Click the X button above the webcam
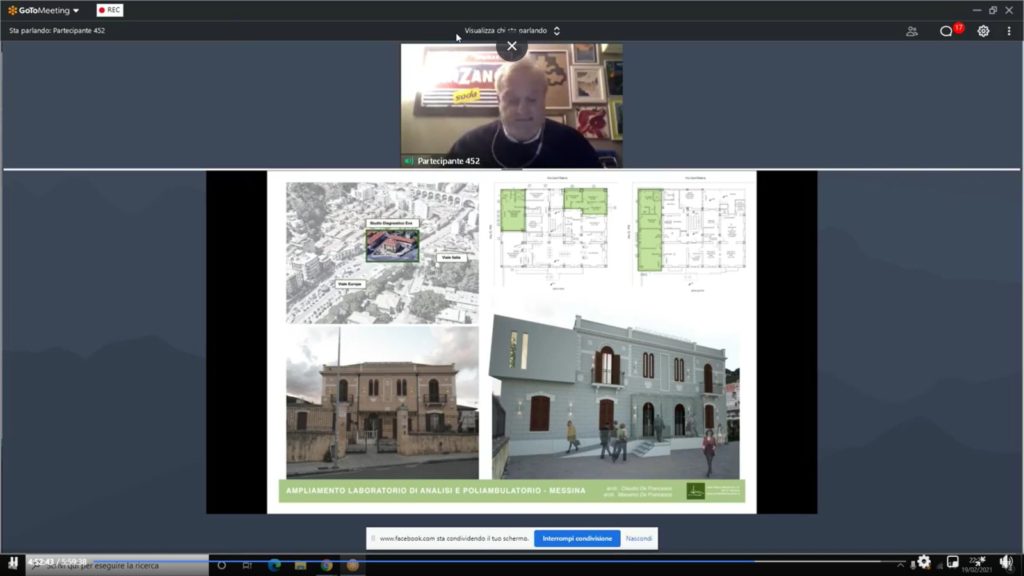Viewport: 1024px width, 576px height. (512, 46)
